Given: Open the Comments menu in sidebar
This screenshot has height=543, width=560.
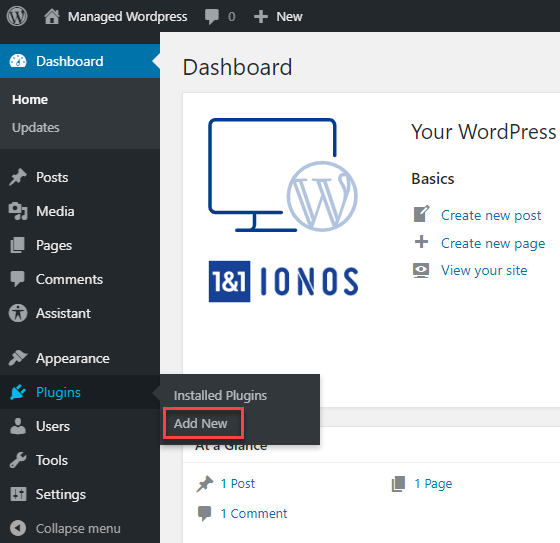Looking at the screenshot, I should [69, 279].
